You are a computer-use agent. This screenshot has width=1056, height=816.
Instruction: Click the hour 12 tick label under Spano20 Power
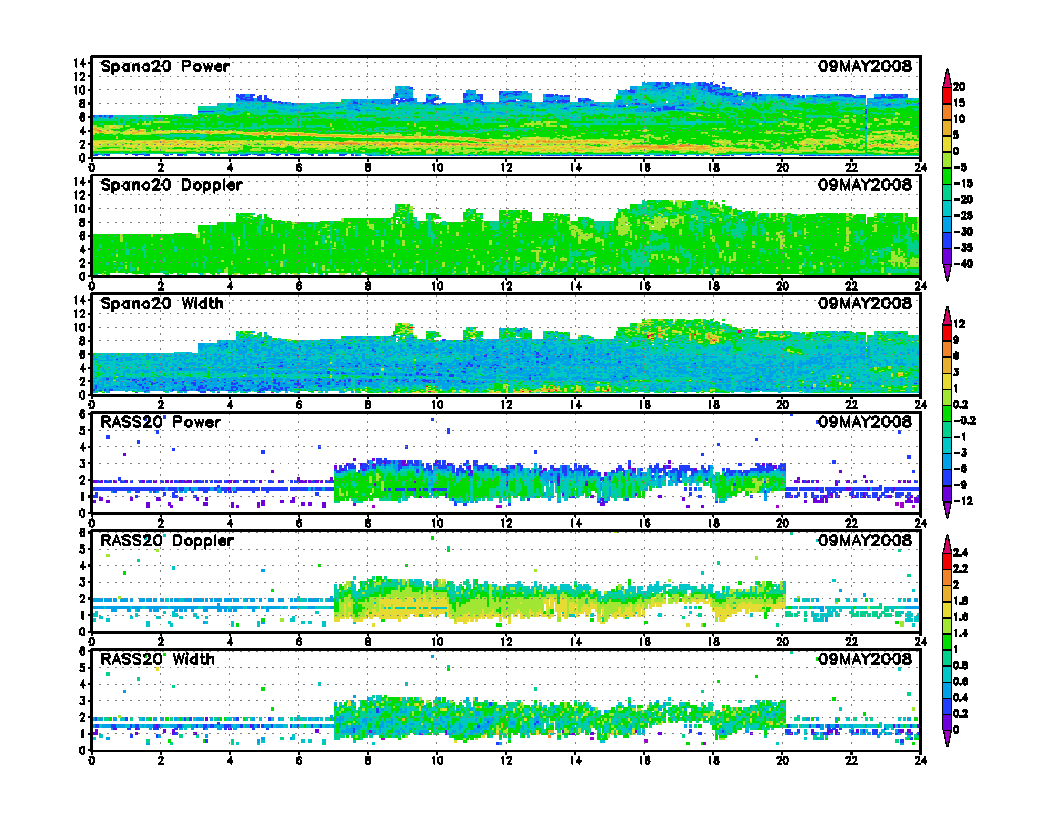point(506,168)
